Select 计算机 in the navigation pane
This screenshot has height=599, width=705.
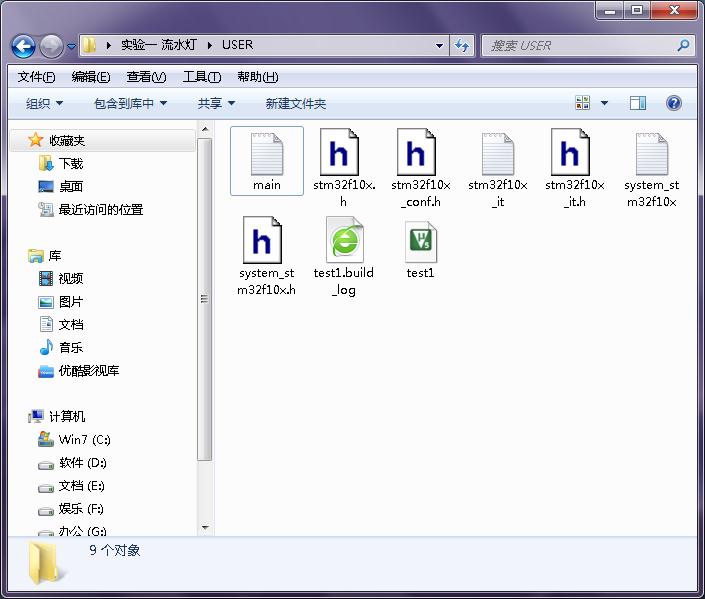pyautogui.click(x=67, y=416)
